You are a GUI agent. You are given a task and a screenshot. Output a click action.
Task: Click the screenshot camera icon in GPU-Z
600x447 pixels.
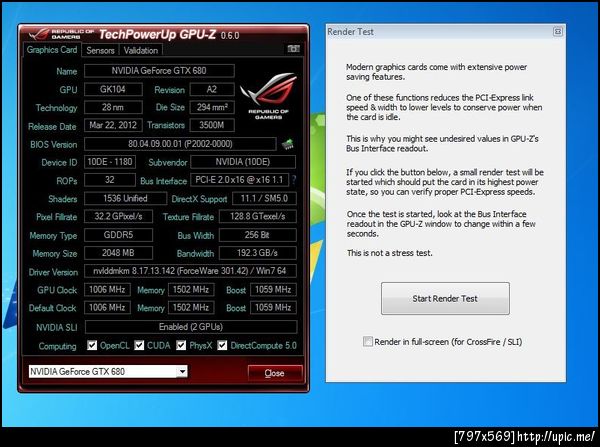[293, 49]
